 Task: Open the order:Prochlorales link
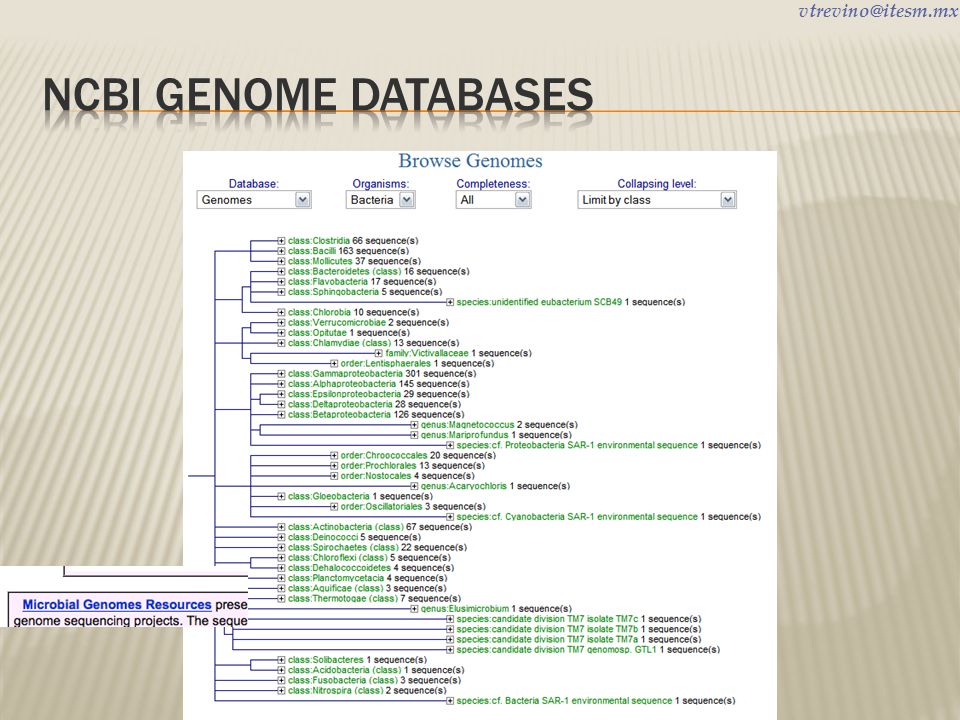(378, 465)
